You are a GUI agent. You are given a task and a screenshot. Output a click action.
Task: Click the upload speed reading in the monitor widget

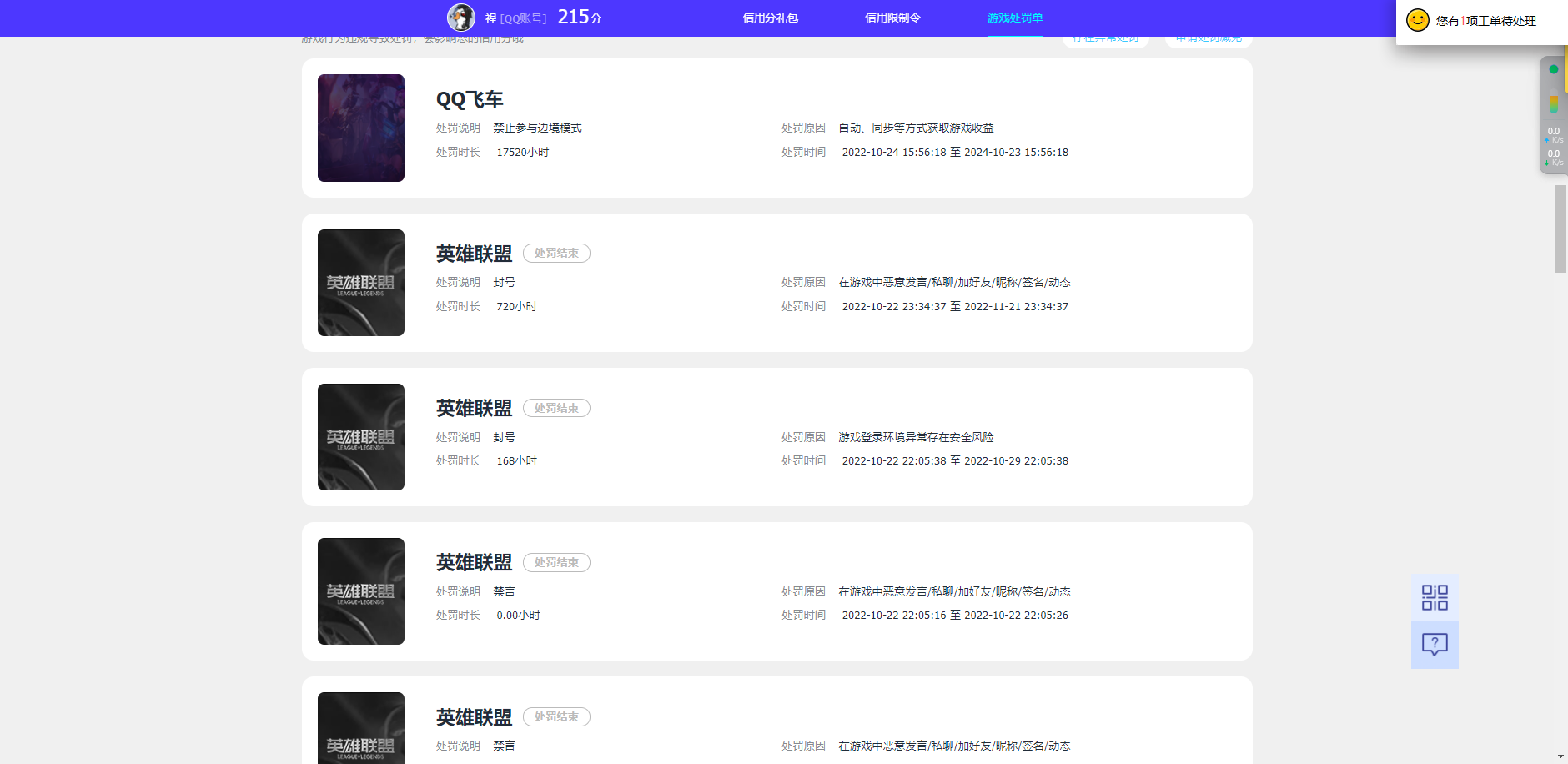click(1554, 135)
